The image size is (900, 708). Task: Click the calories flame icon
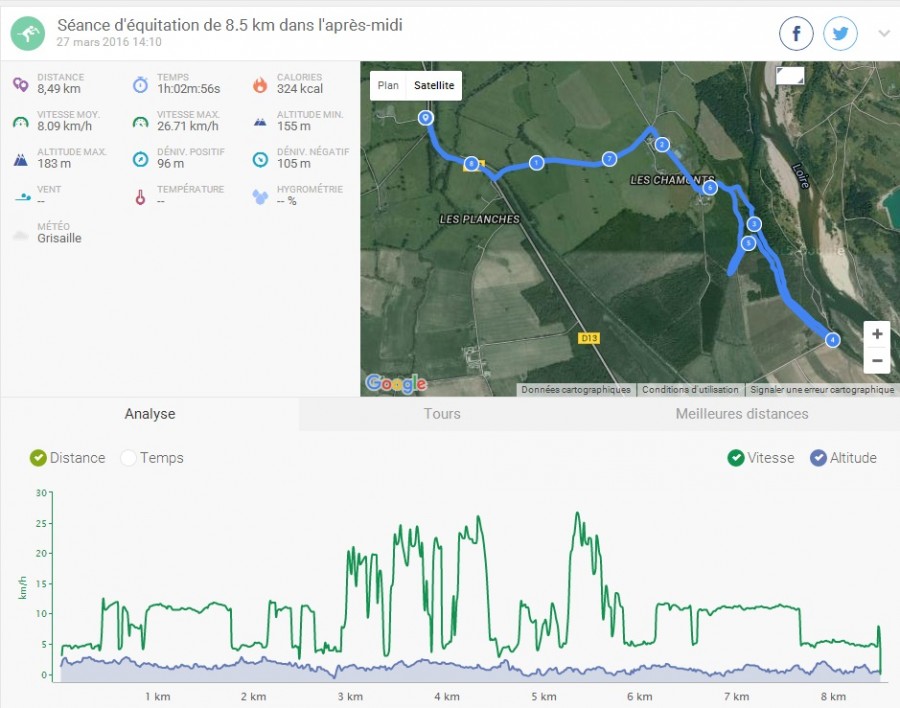260,84
